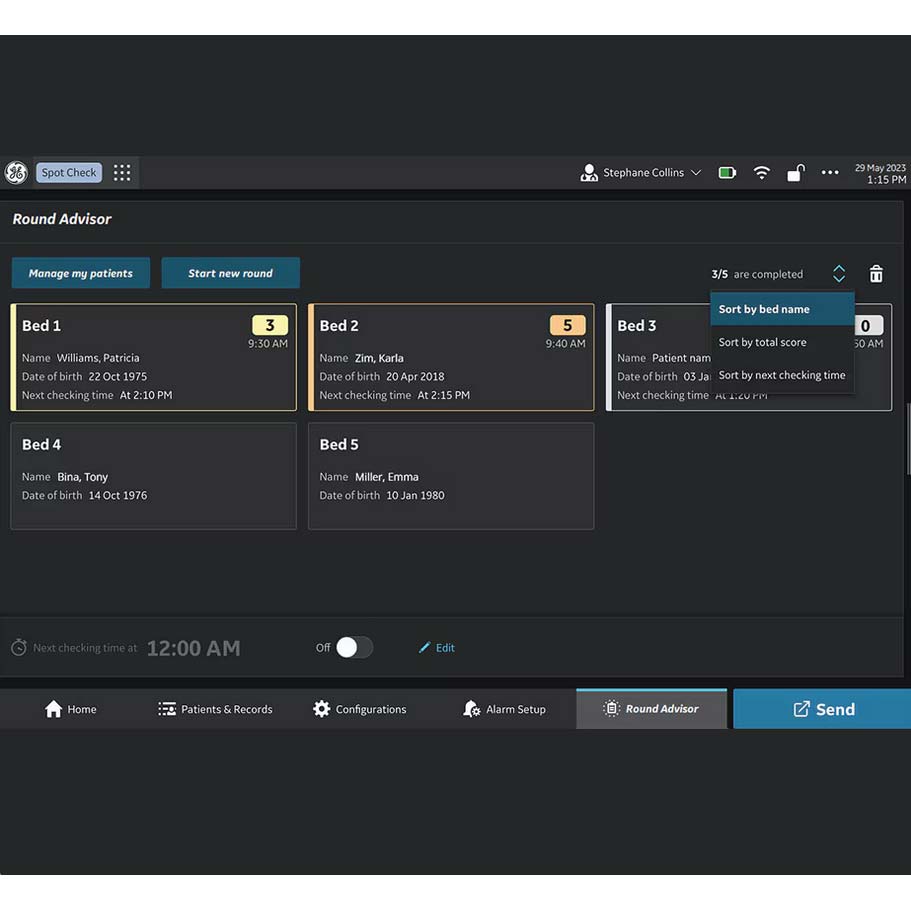Screen dimensions: 911x911
Task: Click the unlocked padlock icon
Action: [795, 173]
